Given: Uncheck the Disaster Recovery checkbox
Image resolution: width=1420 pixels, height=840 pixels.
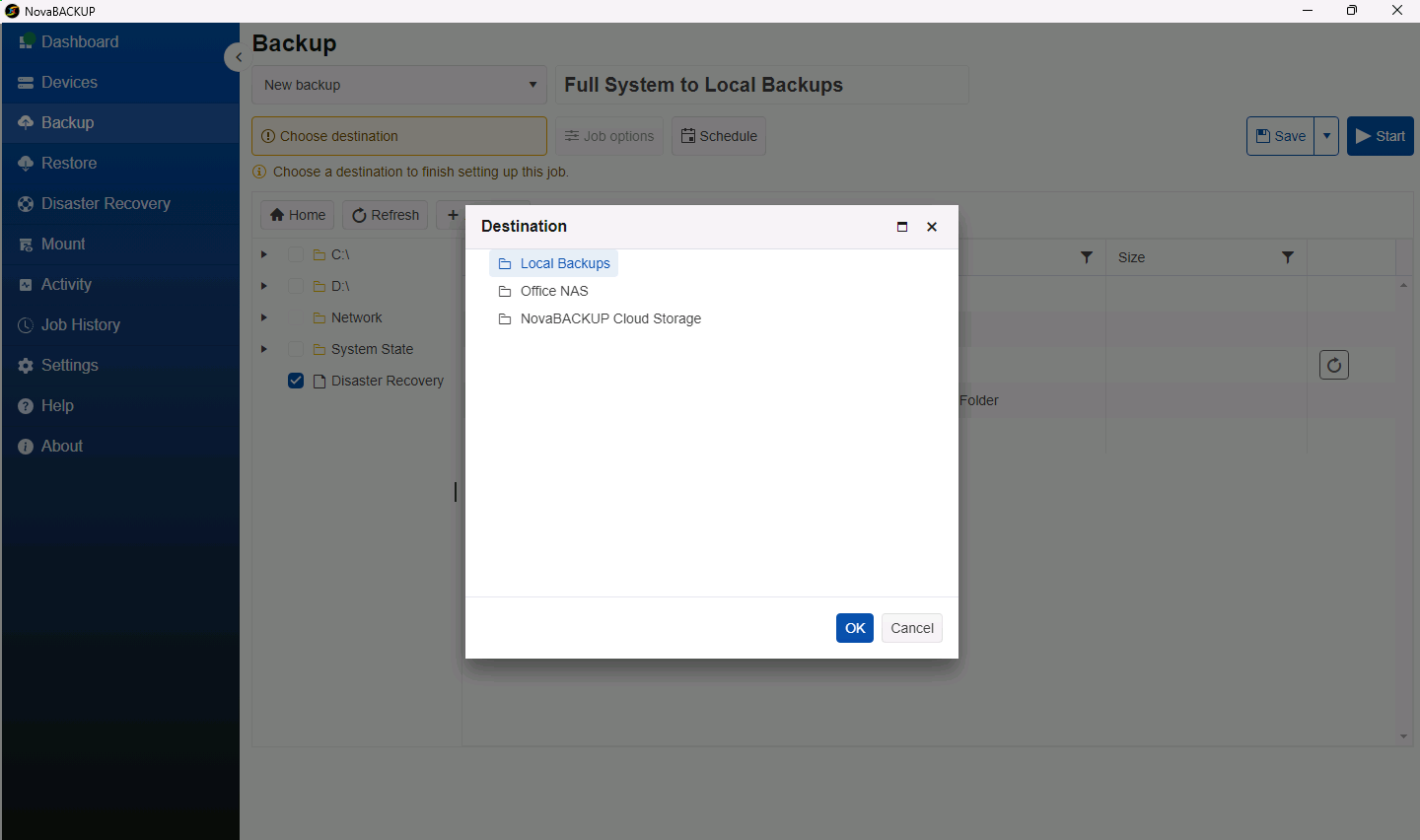Looking at the screenshot, I should pos(296,381).
